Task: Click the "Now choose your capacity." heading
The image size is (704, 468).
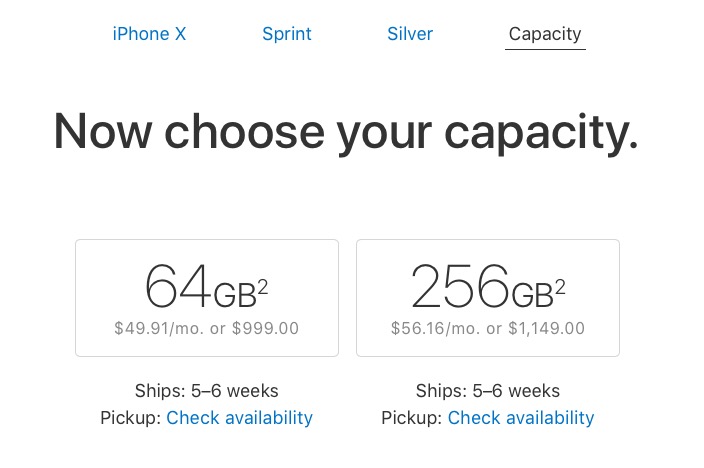Action: (346, 133)
